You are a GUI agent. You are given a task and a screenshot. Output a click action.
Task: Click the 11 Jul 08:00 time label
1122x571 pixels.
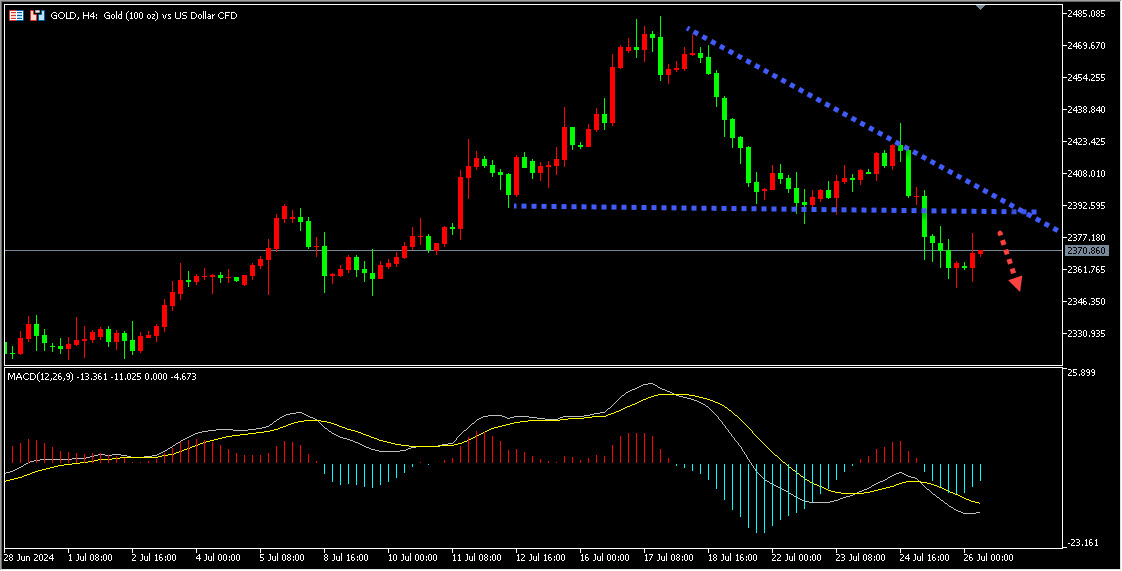[x=477, y=557]
